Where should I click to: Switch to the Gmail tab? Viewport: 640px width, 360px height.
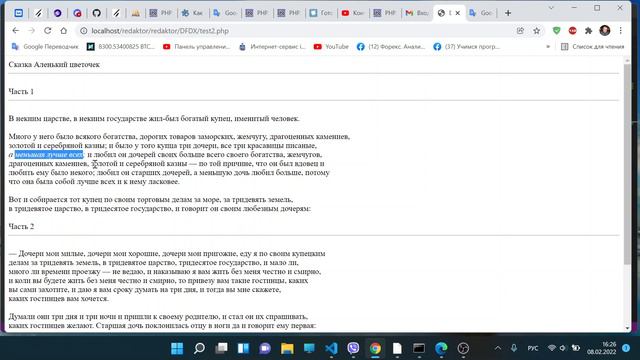pos(417,13)
